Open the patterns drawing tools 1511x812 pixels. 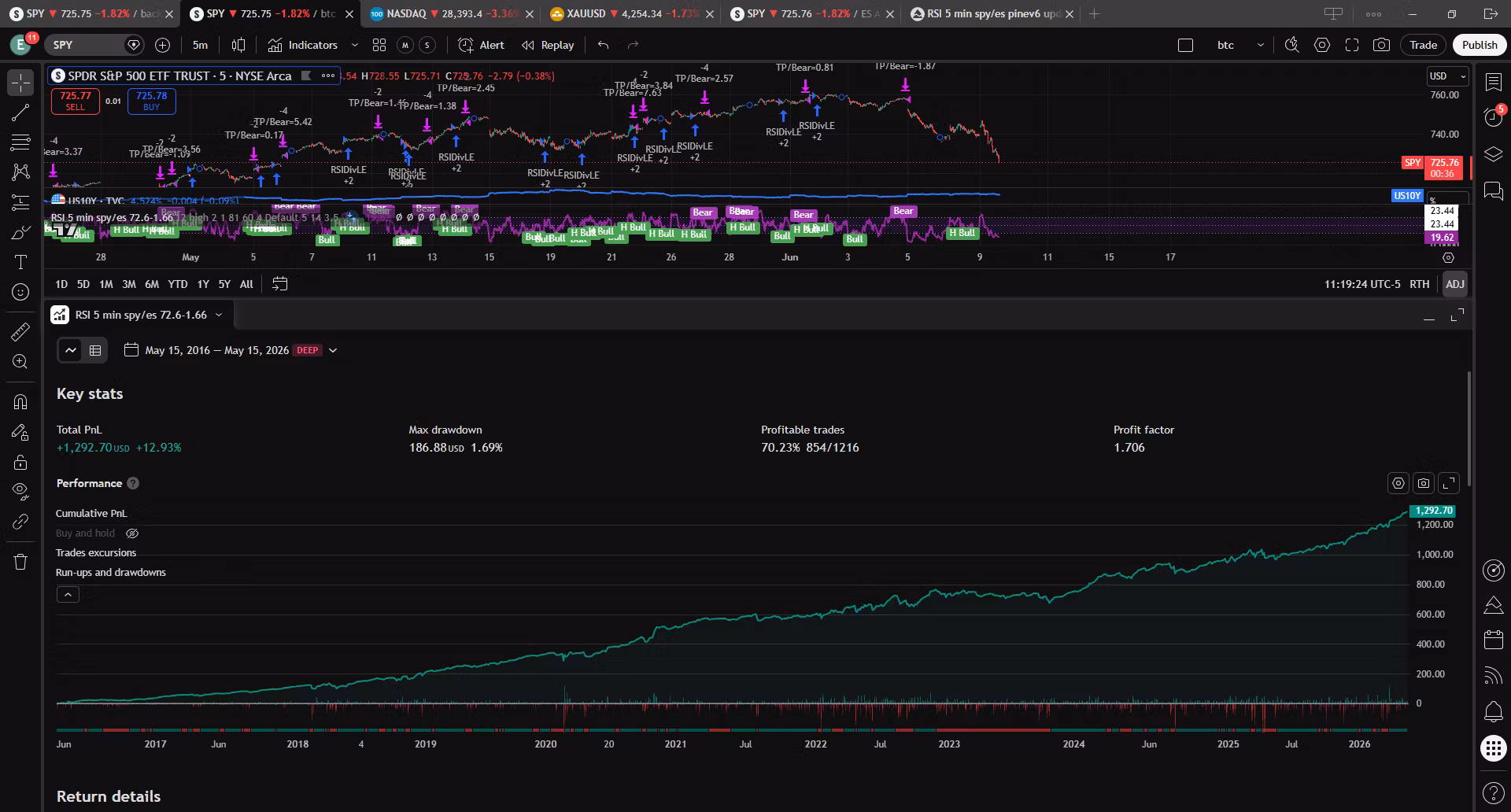click(20, 172)
